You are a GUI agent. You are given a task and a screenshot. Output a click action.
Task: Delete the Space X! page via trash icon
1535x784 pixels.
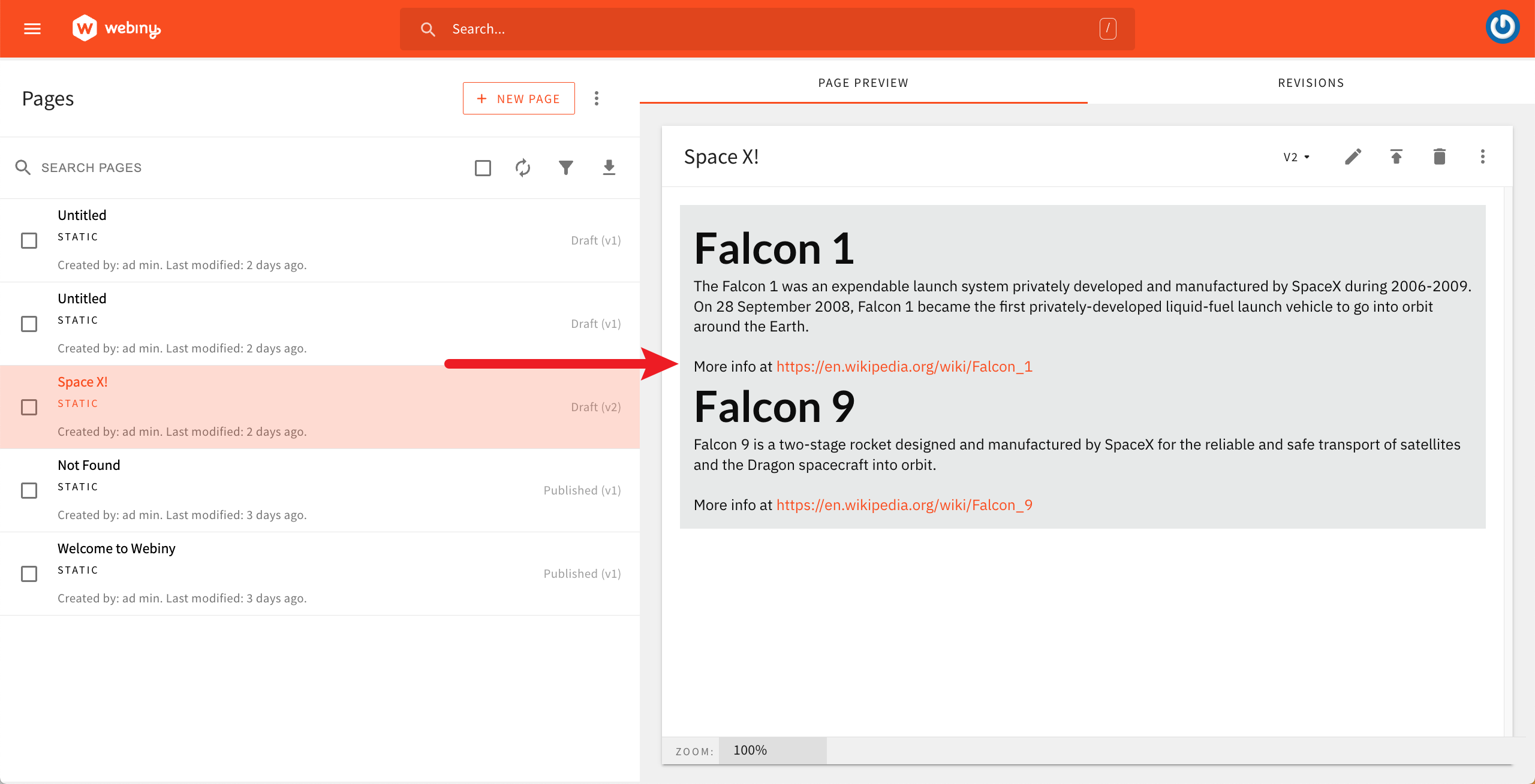point(1439,156)
